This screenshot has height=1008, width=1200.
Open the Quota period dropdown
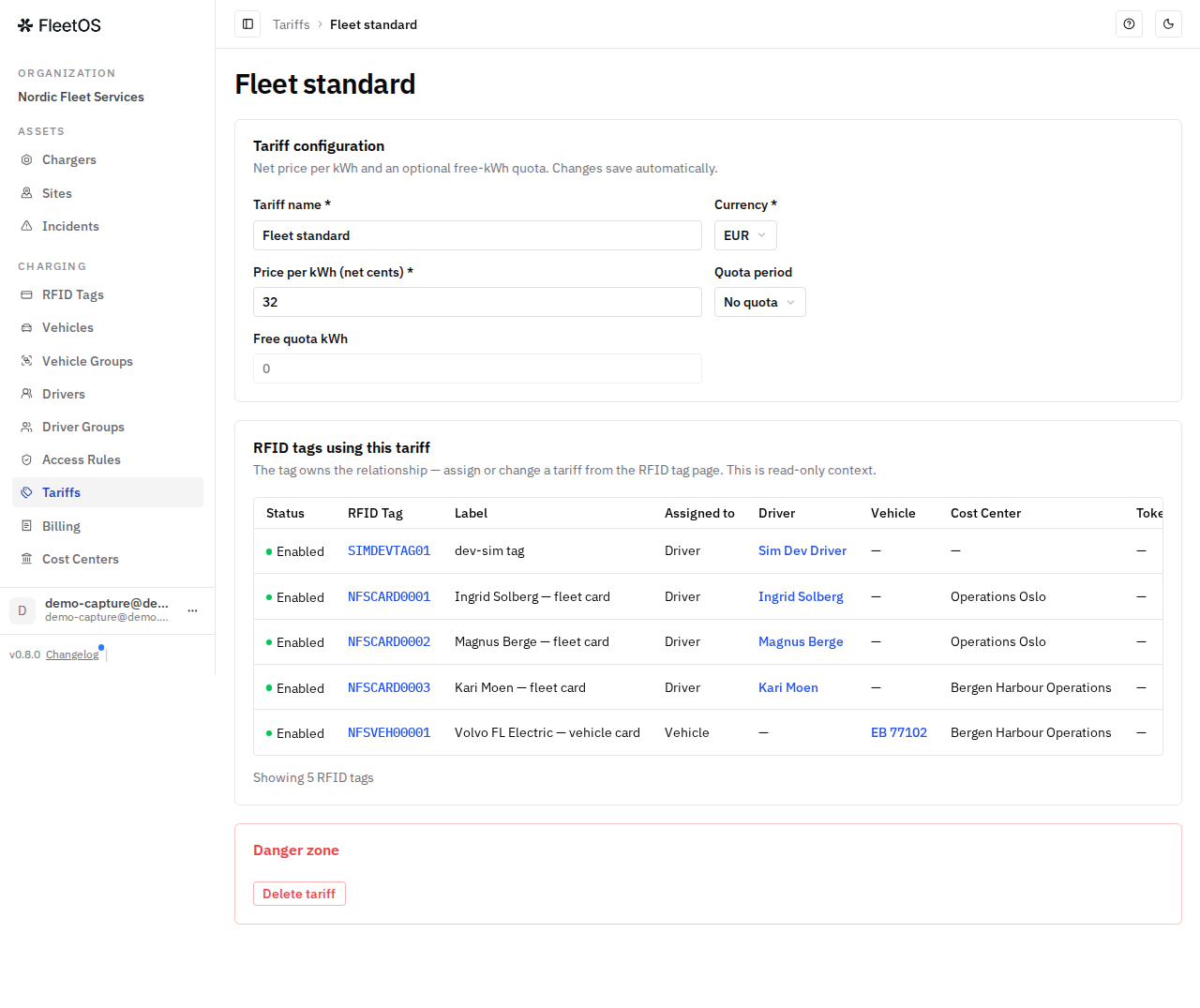(x=759, y=302)
